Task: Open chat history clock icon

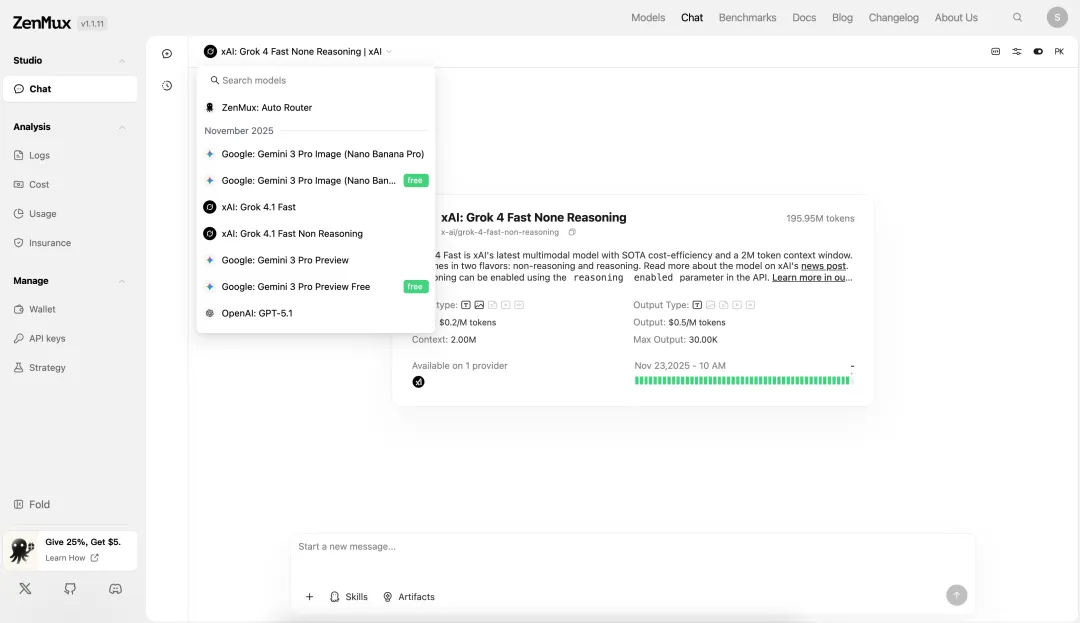Action: tap(167, 86)
